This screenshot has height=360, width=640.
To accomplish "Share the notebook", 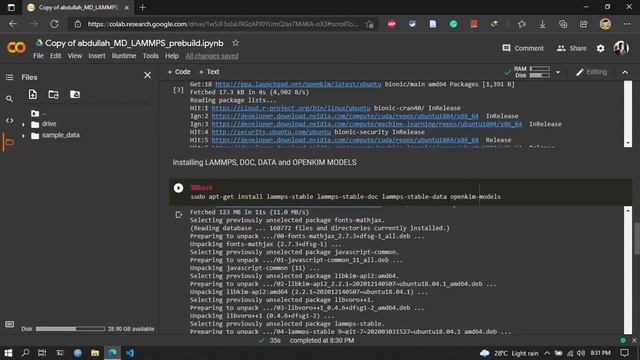I will click(571, 48).
